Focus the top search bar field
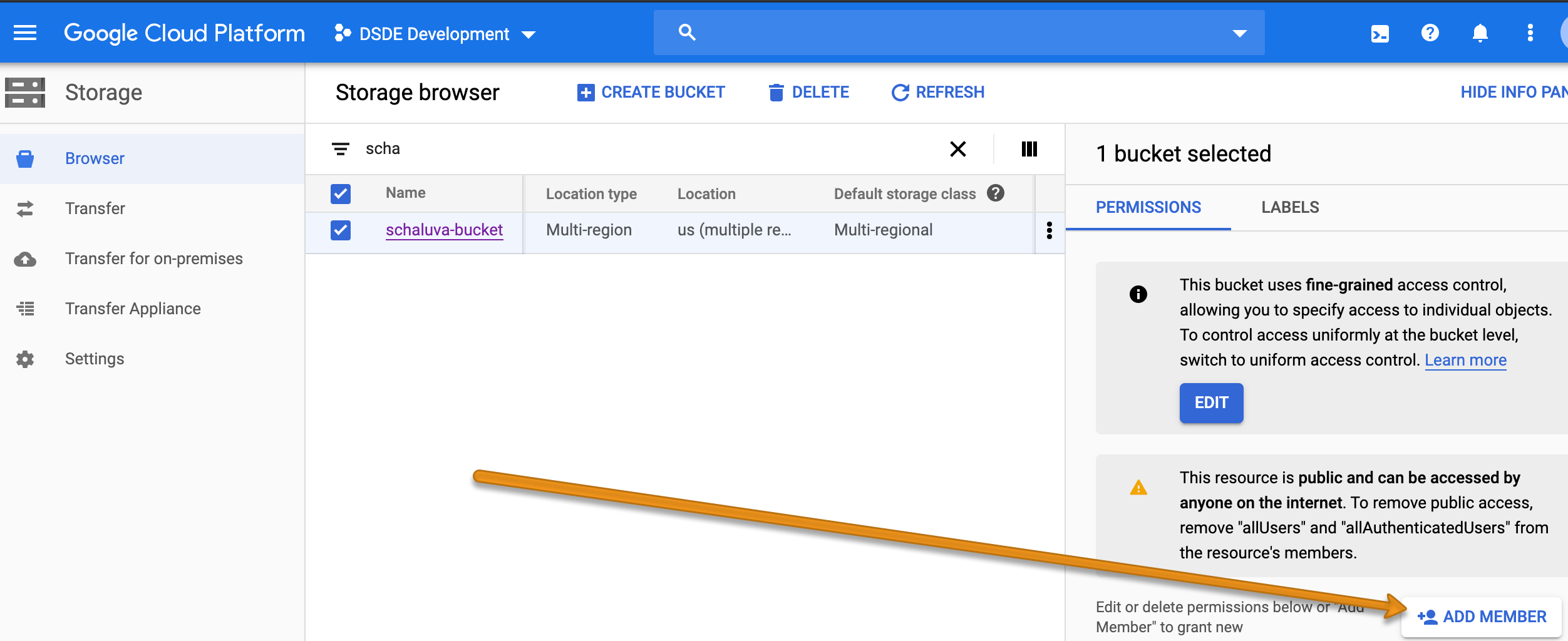The height and width of the screenshot is (641, 1568). [959, 33]
